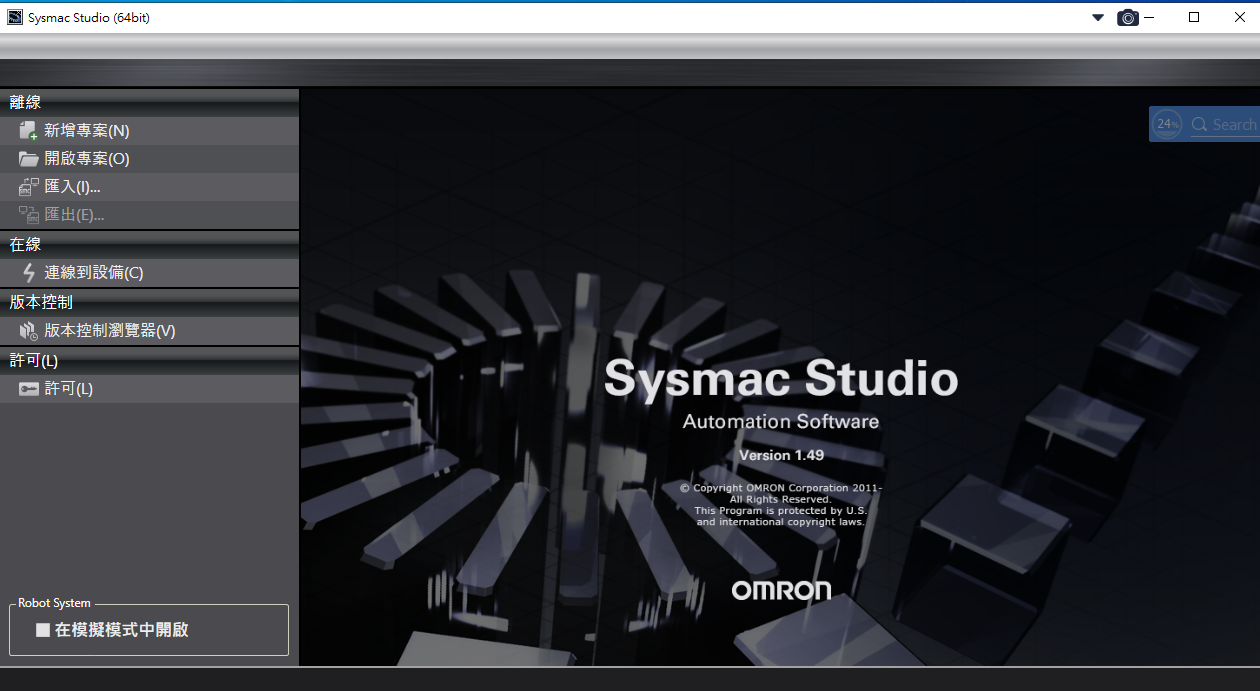The image size is (1260, 691).
Task: Minimize the Sysmac Studio window
Action: [x=1150, y=17]
